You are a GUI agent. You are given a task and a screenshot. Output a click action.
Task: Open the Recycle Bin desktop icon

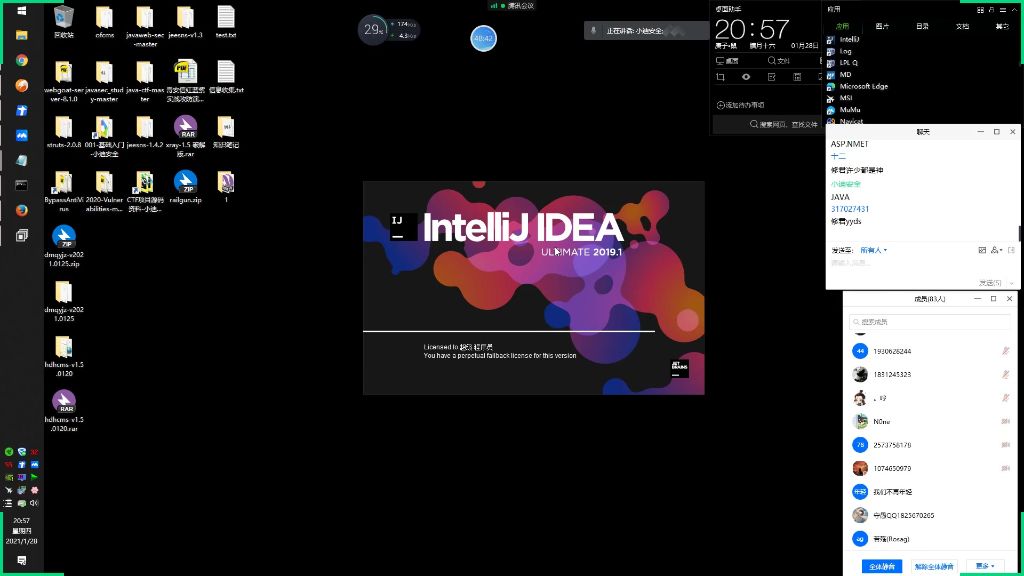pos(64,22)
